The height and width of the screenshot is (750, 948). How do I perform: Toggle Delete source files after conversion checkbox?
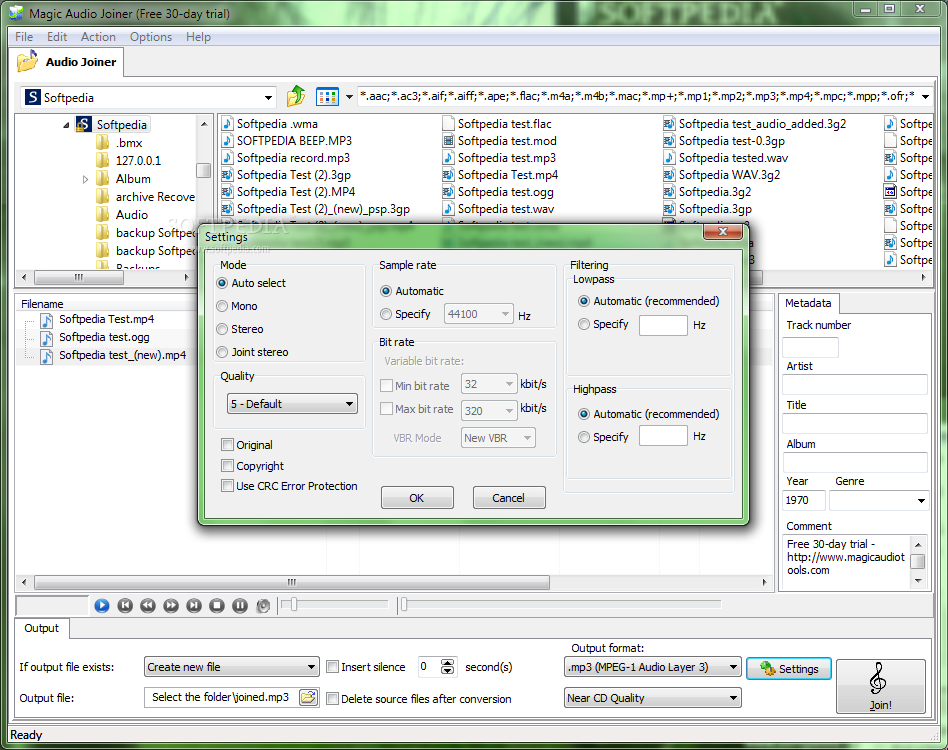tap(332, 699)
